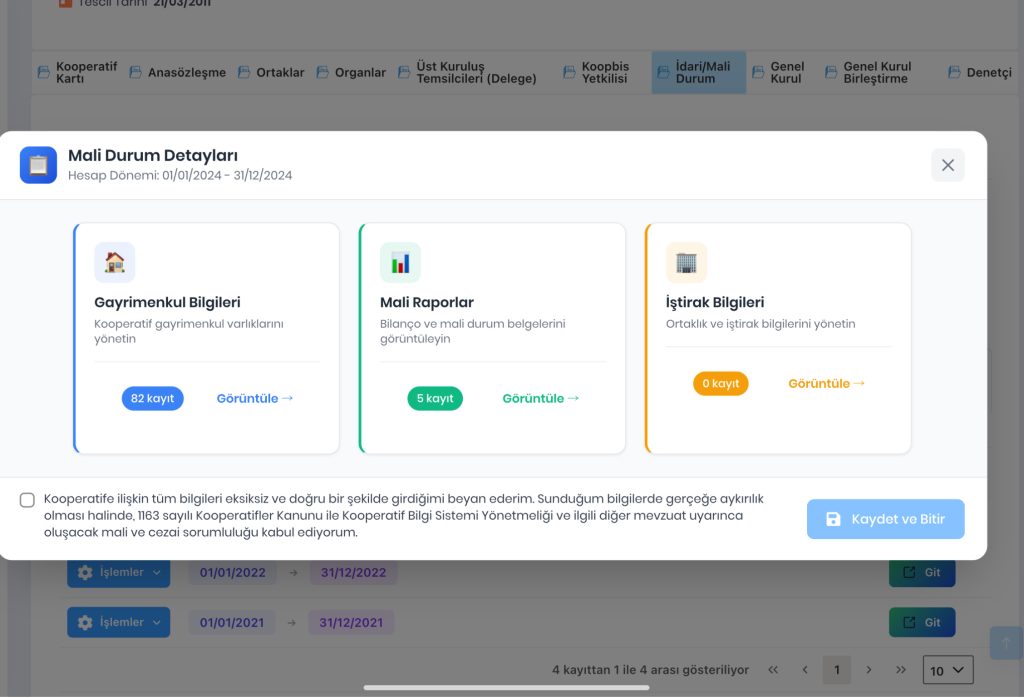Image resolution: width=1024 pixels, height=697 pixels.
Task: Click the 31/12/2021 end date badge
Action: pos(351,623)
